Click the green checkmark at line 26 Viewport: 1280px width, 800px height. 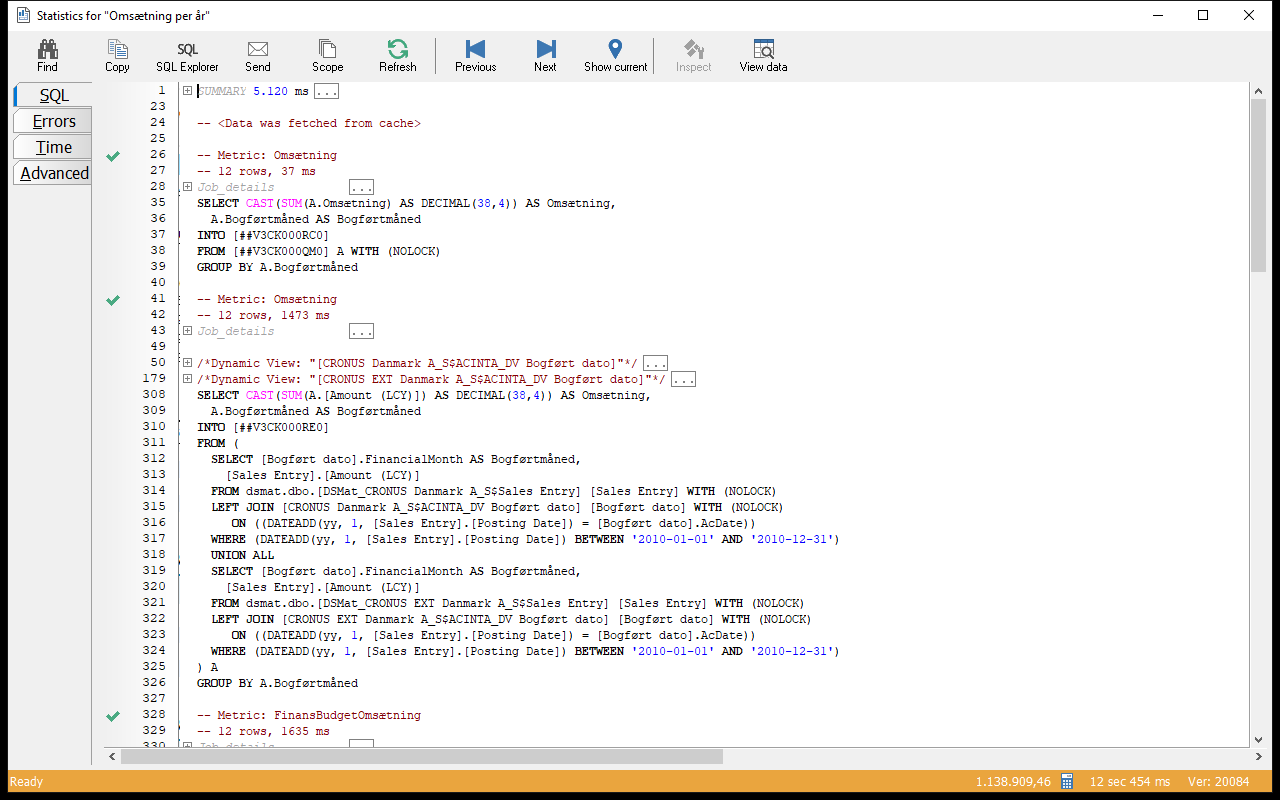113,156
